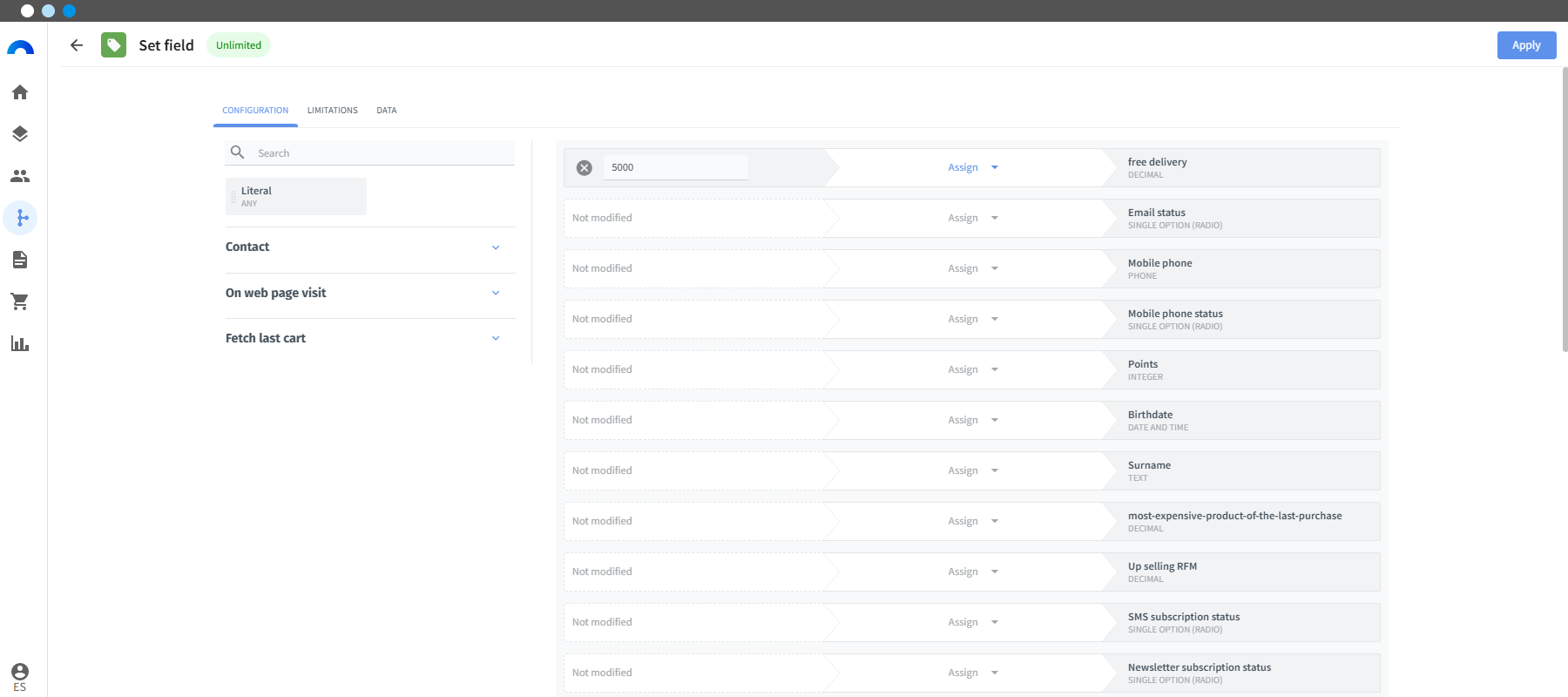
Task: Open Assign dropdown for Surname
Action: [973, 470]
